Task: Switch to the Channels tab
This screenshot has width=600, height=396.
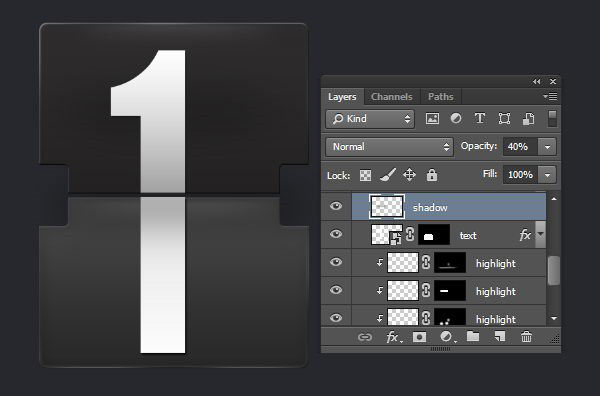Action: click(392, 97)
